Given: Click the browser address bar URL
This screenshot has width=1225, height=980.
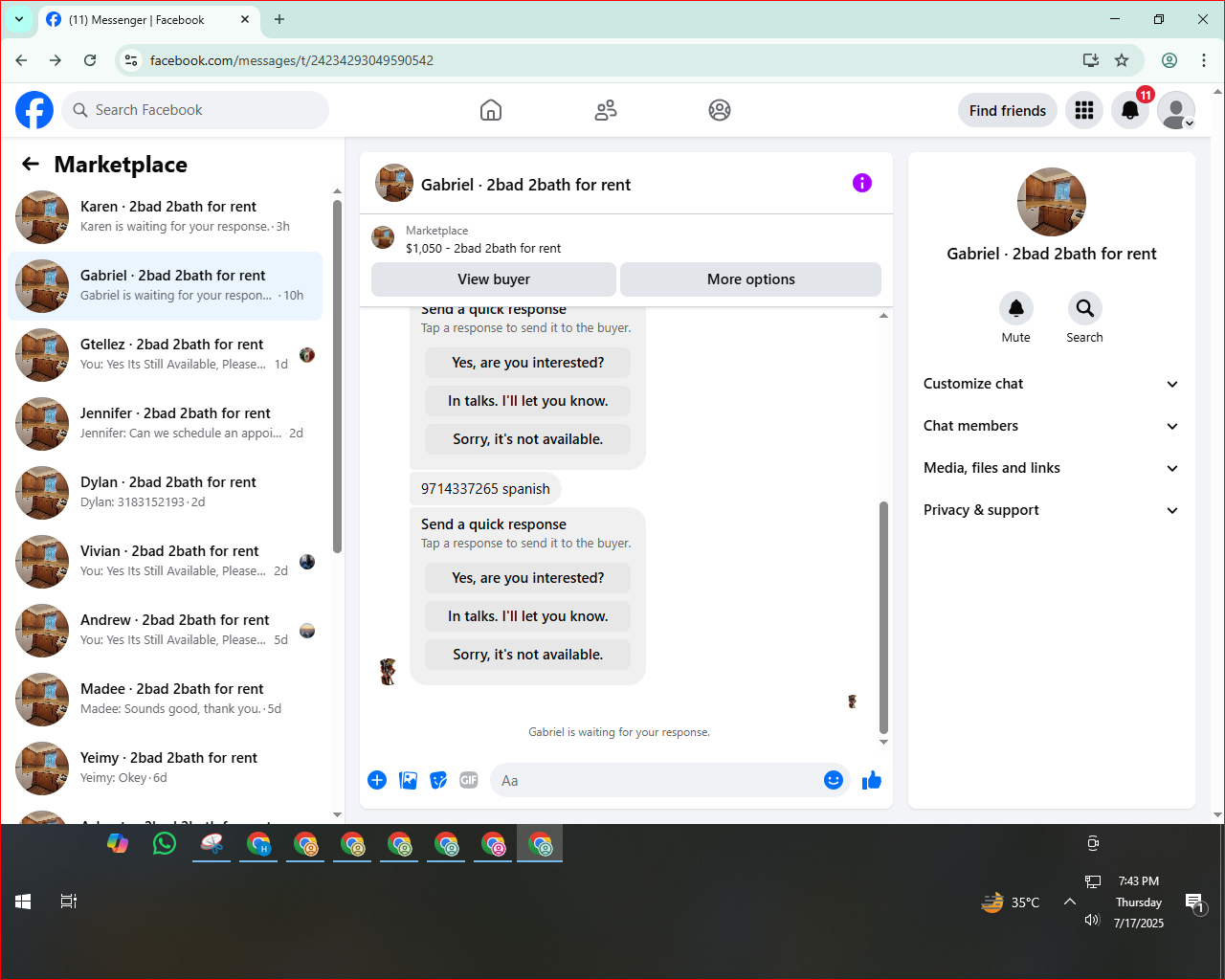Looking at the screenshot, I should pos(292,60).
